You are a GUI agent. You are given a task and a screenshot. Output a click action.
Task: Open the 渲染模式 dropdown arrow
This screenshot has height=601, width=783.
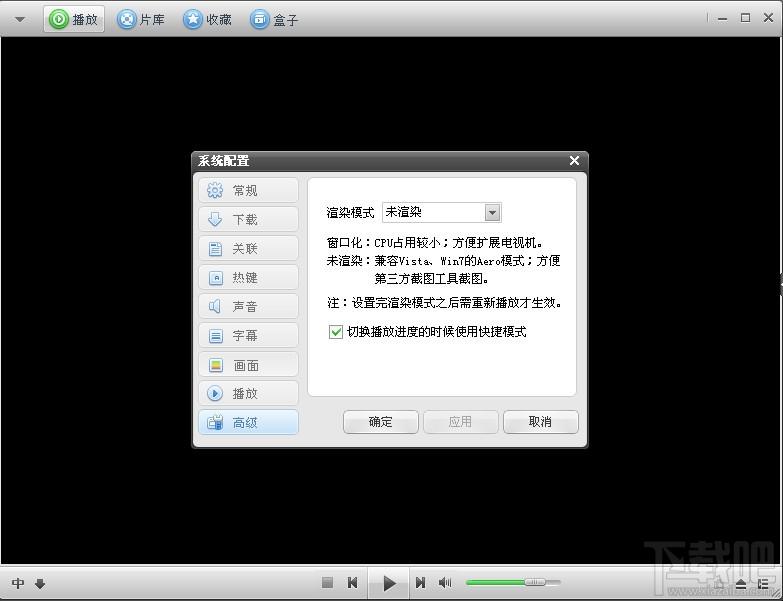point(492,213)
